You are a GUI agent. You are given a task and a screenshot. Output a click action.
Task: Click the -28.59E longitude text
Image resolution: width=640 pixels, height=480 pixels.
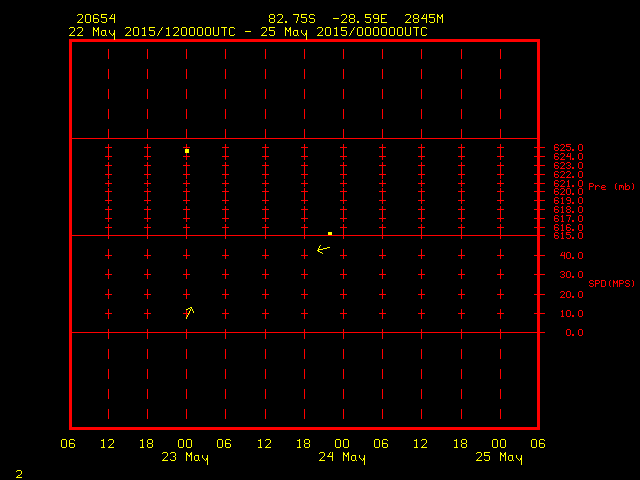click(x=360, y=19)
